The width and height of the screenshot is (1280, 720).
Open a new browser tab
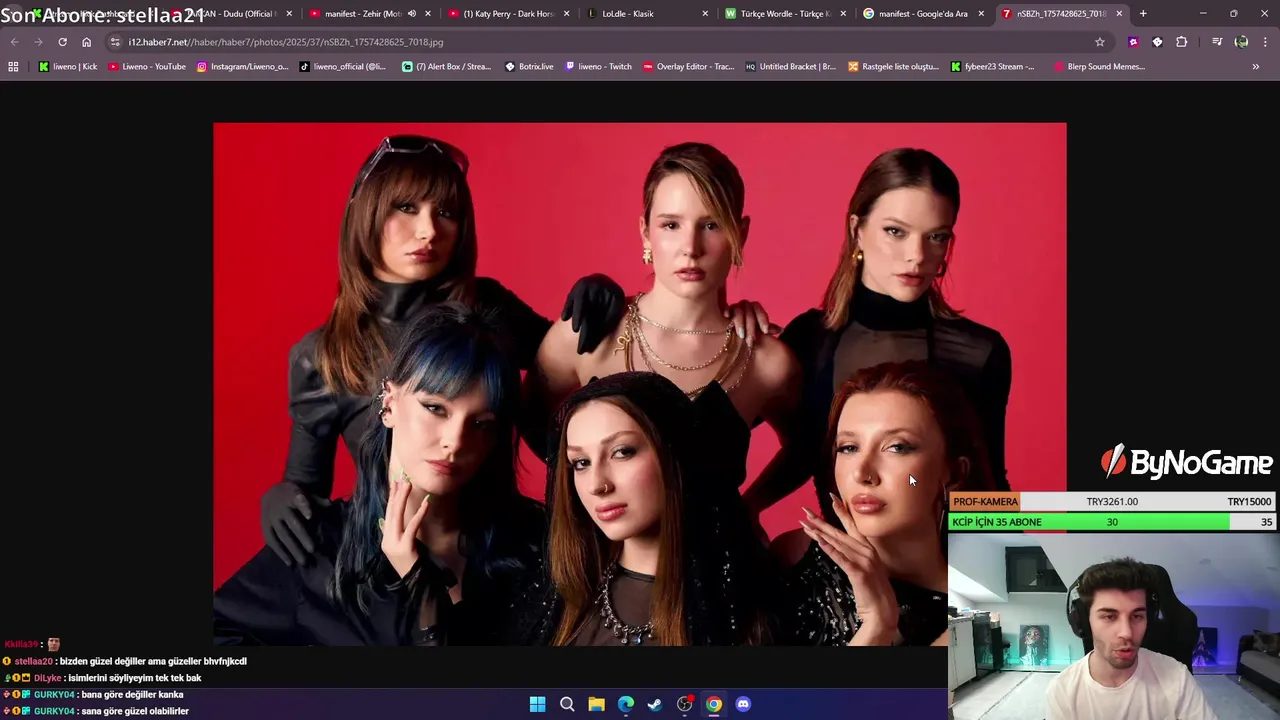click(1143, 14)
